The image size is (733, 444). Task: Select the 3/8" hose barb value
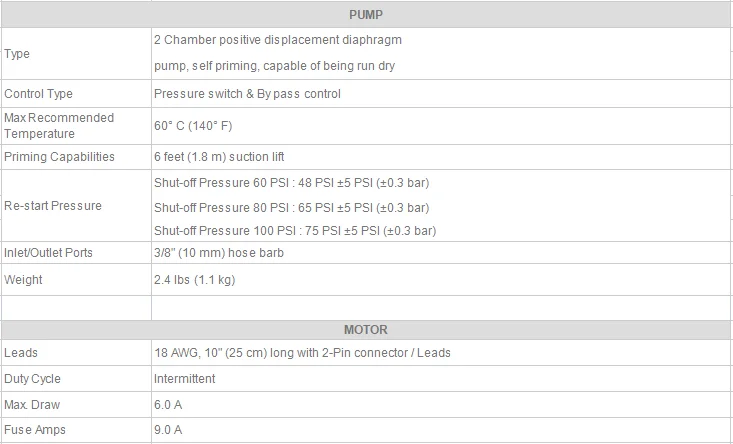point(219,253)
